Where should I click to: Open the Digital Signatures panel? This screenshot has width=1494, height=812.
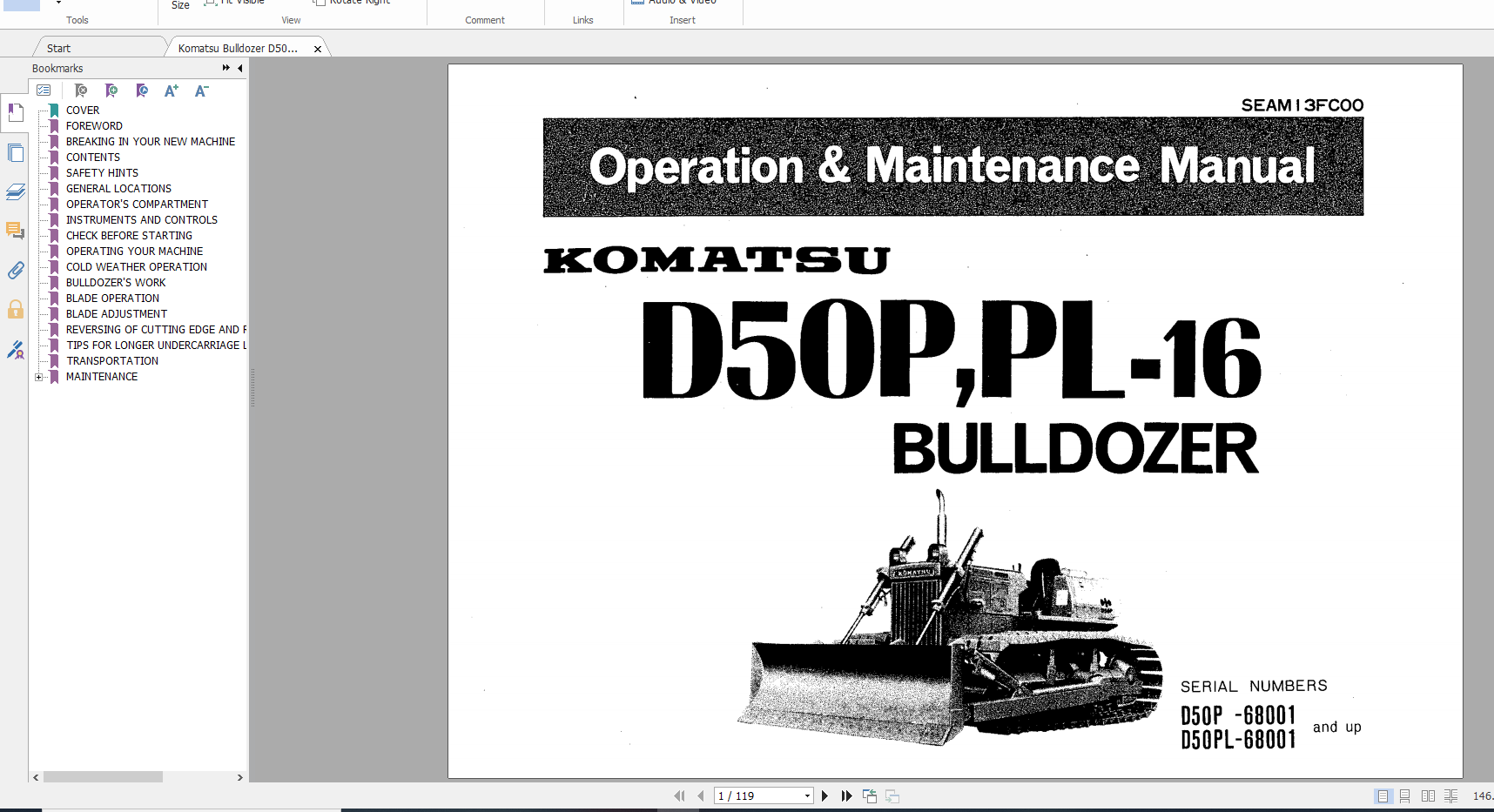(16, 350)
